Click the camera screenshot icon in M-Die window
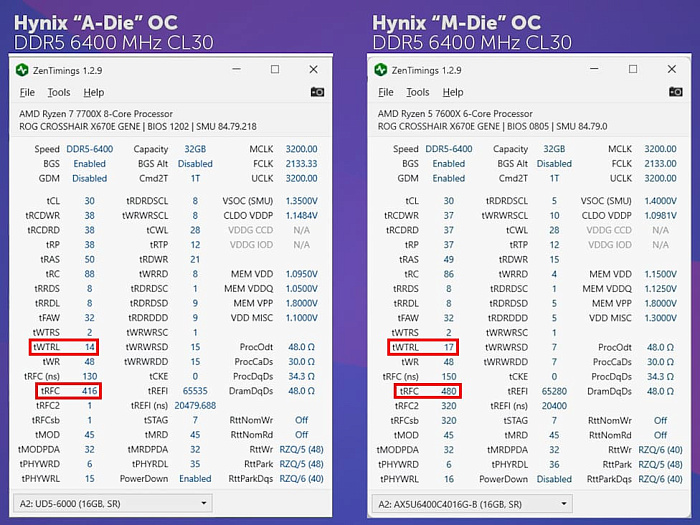Screen dimensions: 700x525 pyautogui.click(x=673, y=92)
